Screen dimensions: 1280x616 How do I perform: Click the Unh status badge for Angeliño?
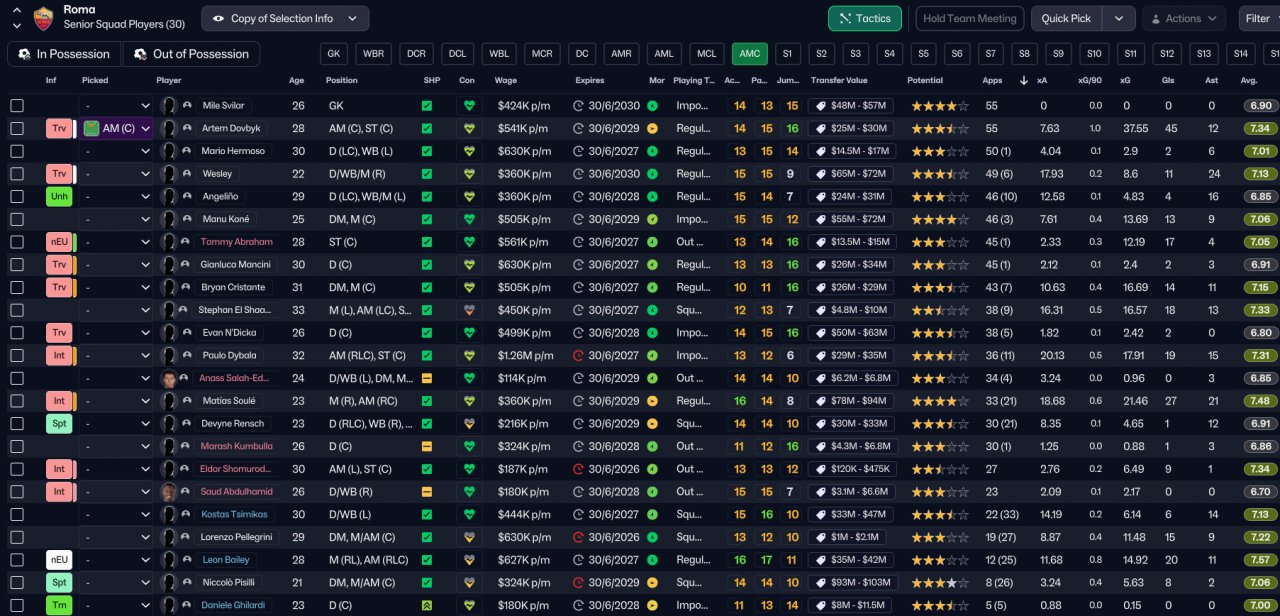[x=59, y=196]
